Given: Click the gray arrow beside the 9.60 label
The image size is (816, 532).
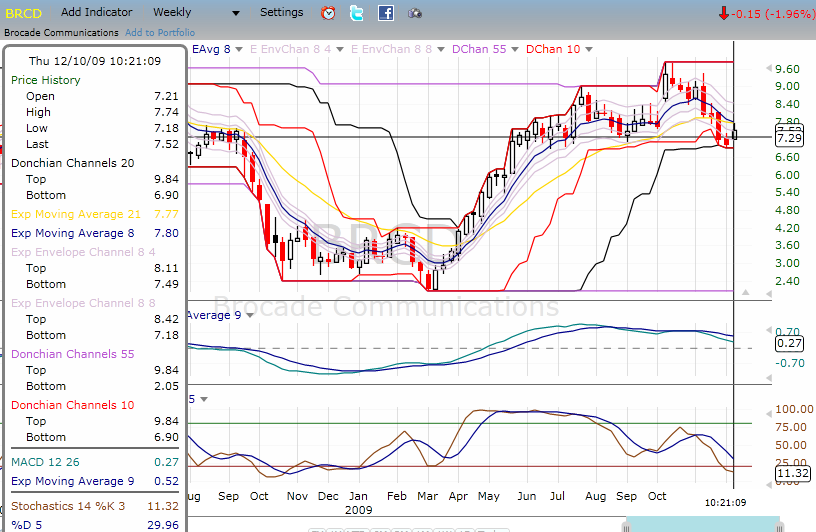Looking at the screenshot, I should click(769, 68).
